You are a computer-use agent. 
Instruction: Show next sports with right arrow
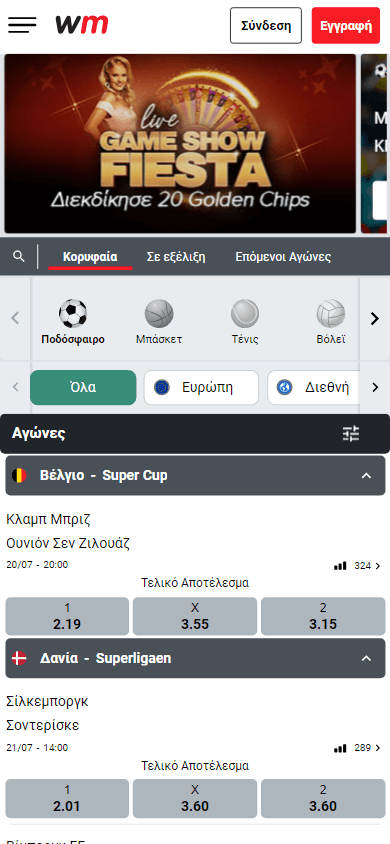pos(375,319)
